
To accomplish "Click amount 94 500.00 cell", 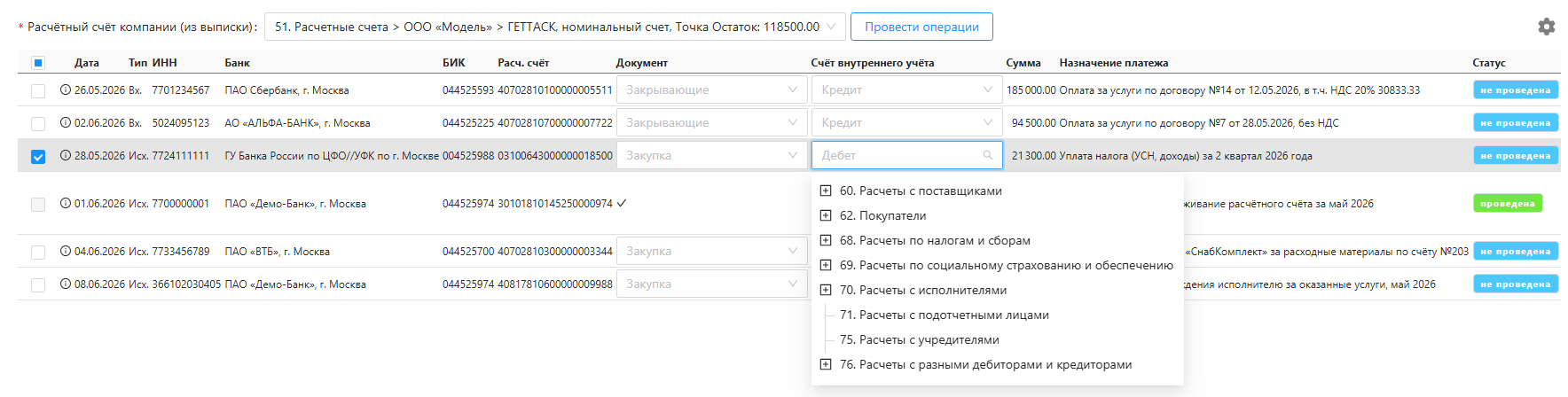I will [x=1034, y=123].
